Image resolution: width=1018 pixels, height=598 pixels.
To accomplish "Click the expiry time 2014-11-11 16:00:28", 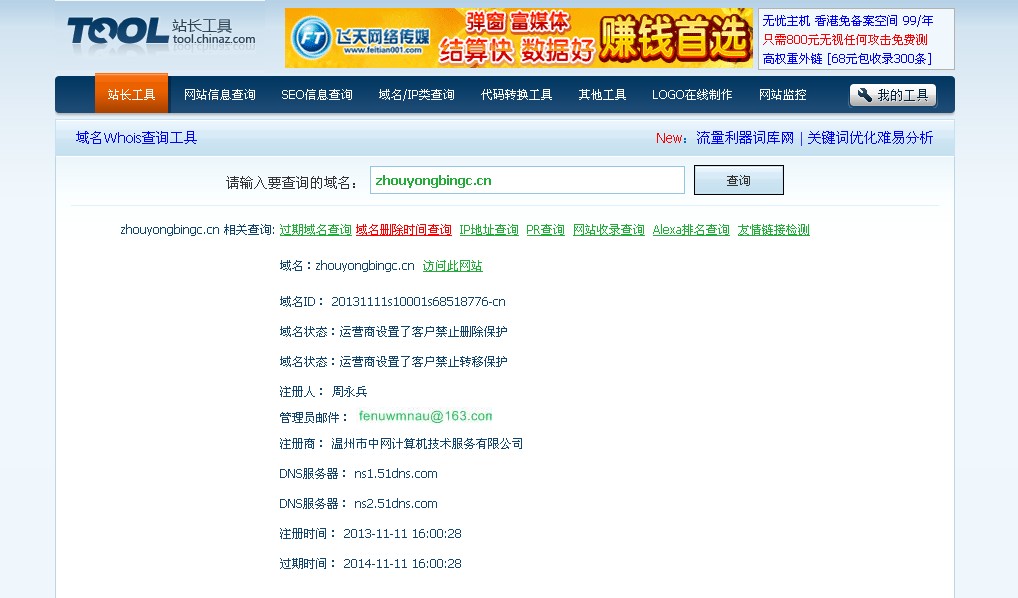I will point(402,564).
